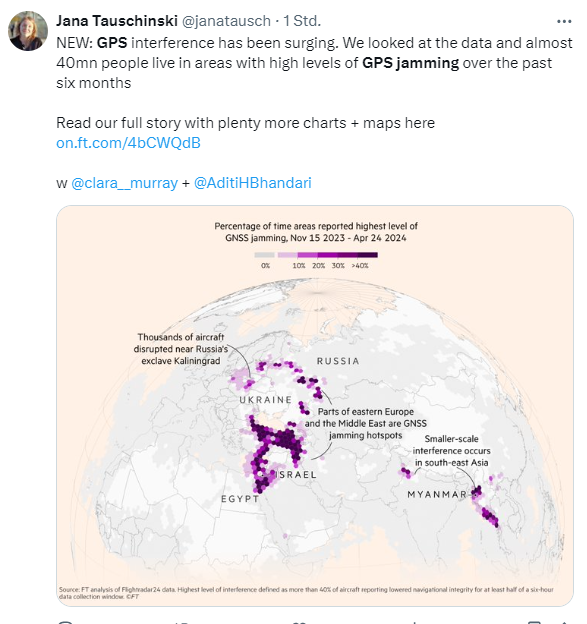The image size is (587, 624).
Task: Open Jana Tauschinski's profile picture
Action: click(28, 31)
